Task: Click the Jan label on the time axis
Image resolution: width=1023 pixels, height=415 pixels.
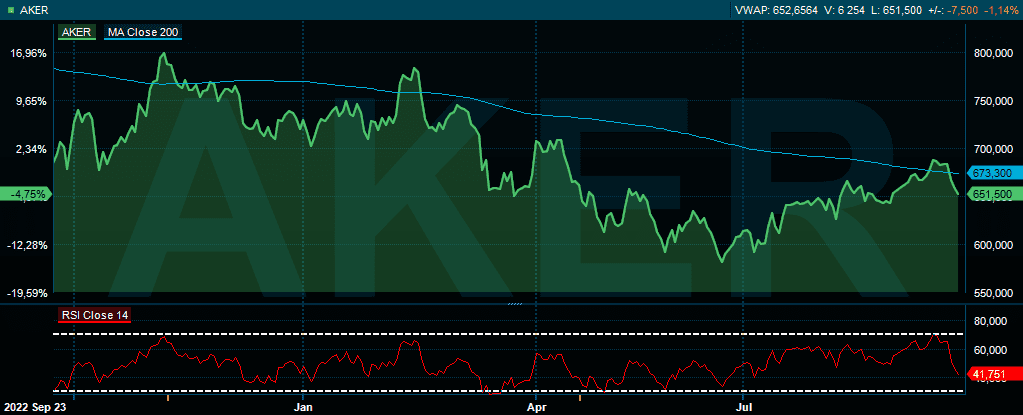Action: click(303, 405)
